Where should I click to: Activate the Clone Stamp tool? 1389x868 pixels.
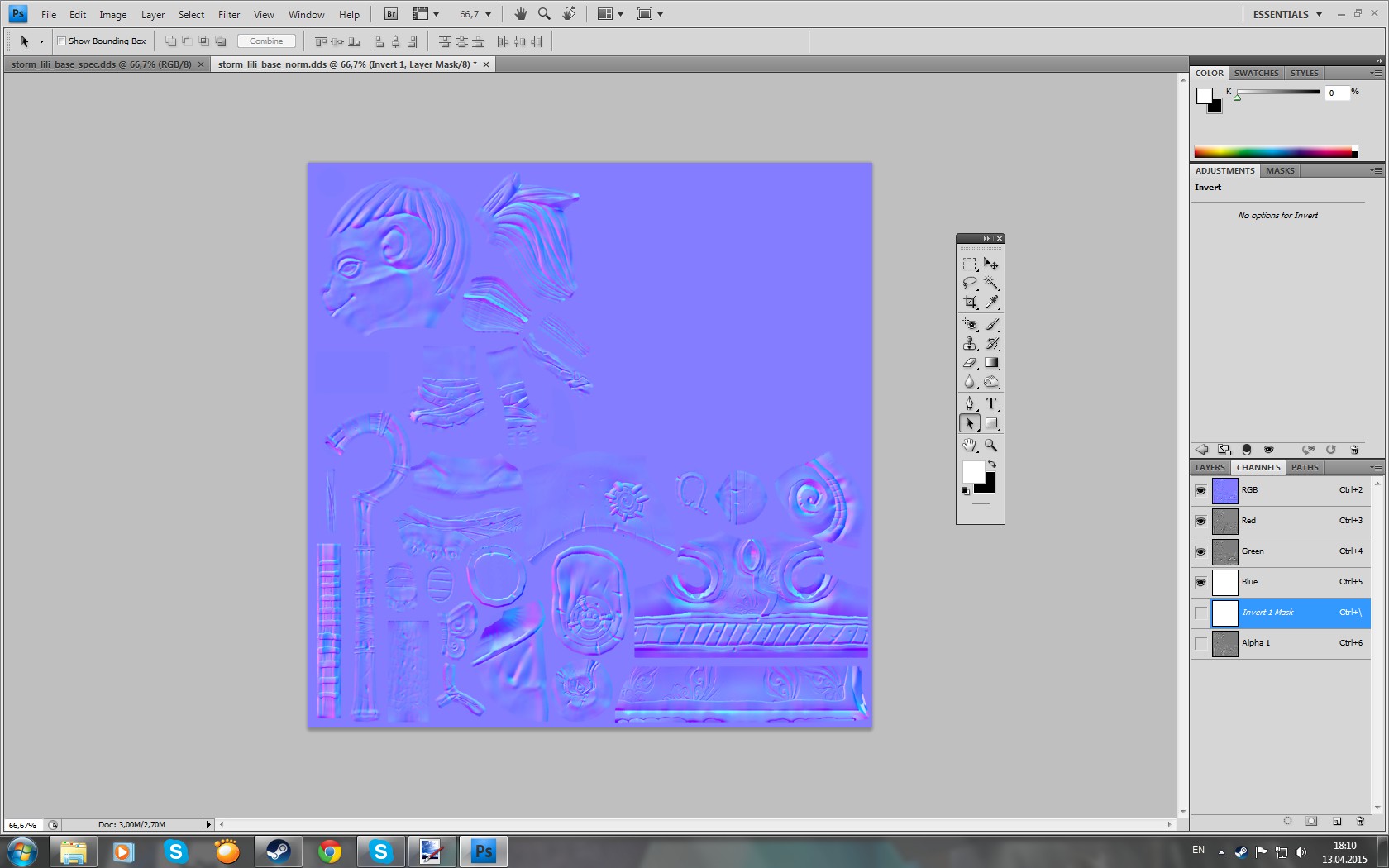point(970,343)
